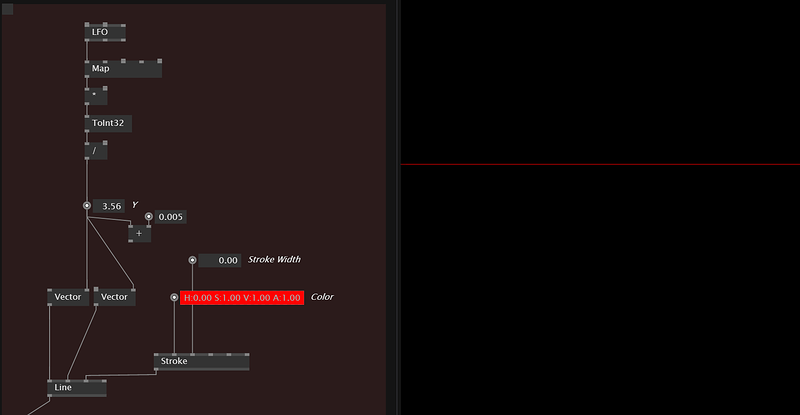Select the Line node
800x415 pixels.
pos(76,388)
